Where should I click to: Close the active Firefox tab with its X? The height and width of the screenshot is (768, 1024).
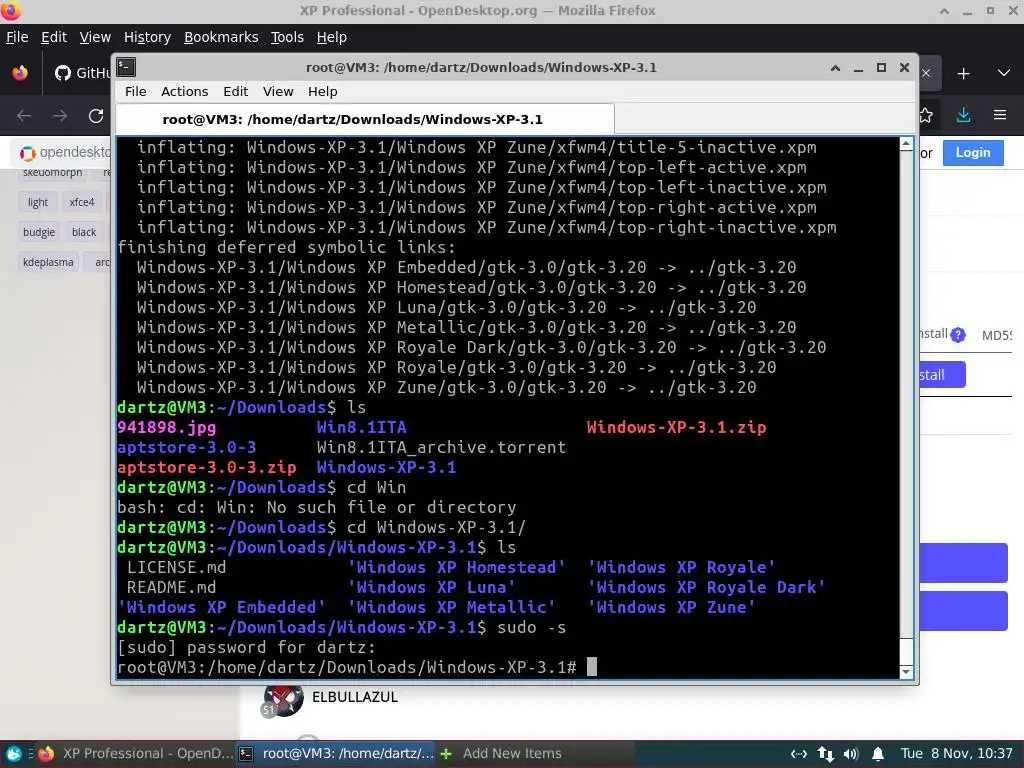[926, 73]
